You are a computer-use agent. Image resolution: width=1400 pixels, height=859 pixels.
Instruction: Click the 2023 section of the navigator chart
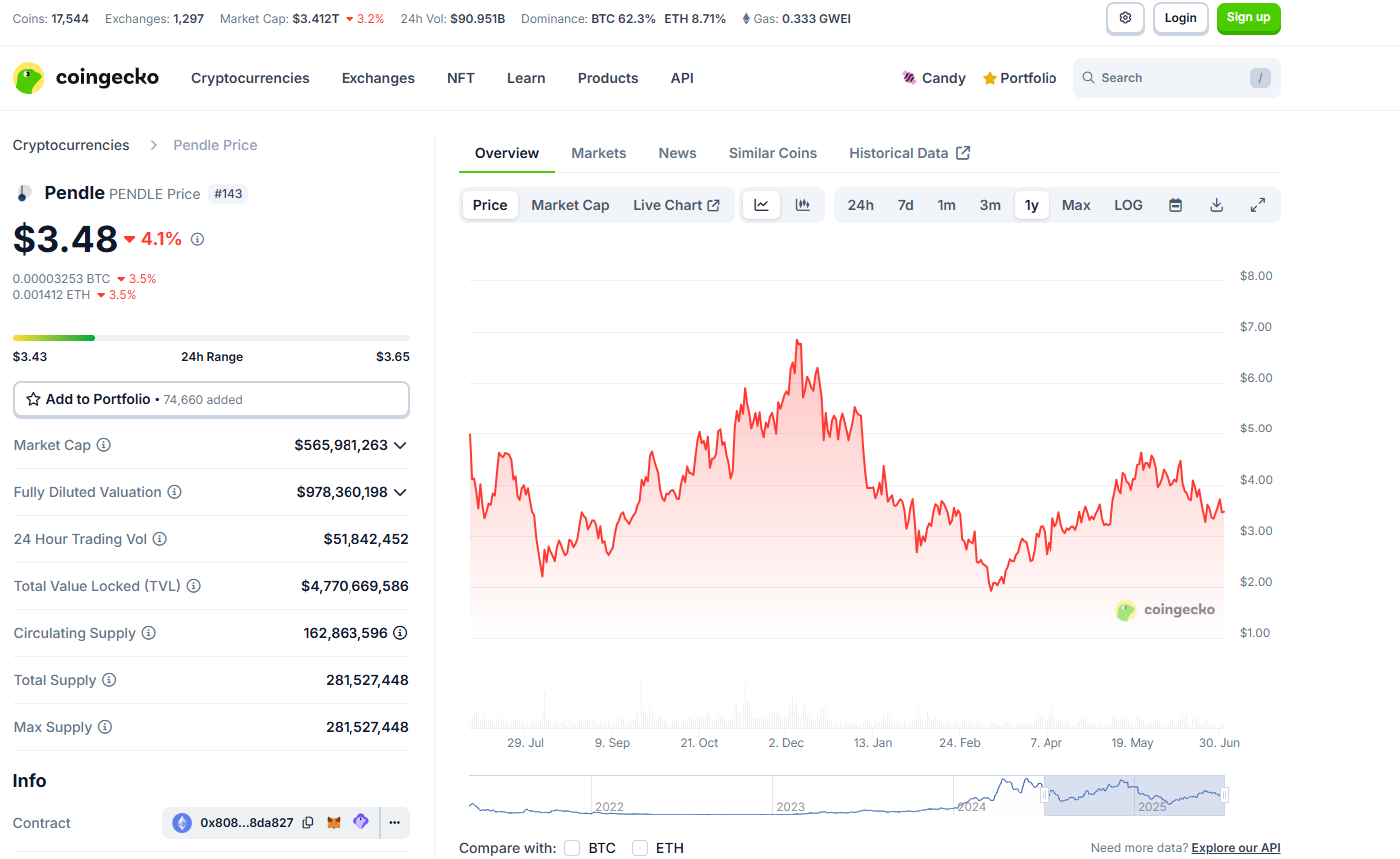click(x=862, y=795)
